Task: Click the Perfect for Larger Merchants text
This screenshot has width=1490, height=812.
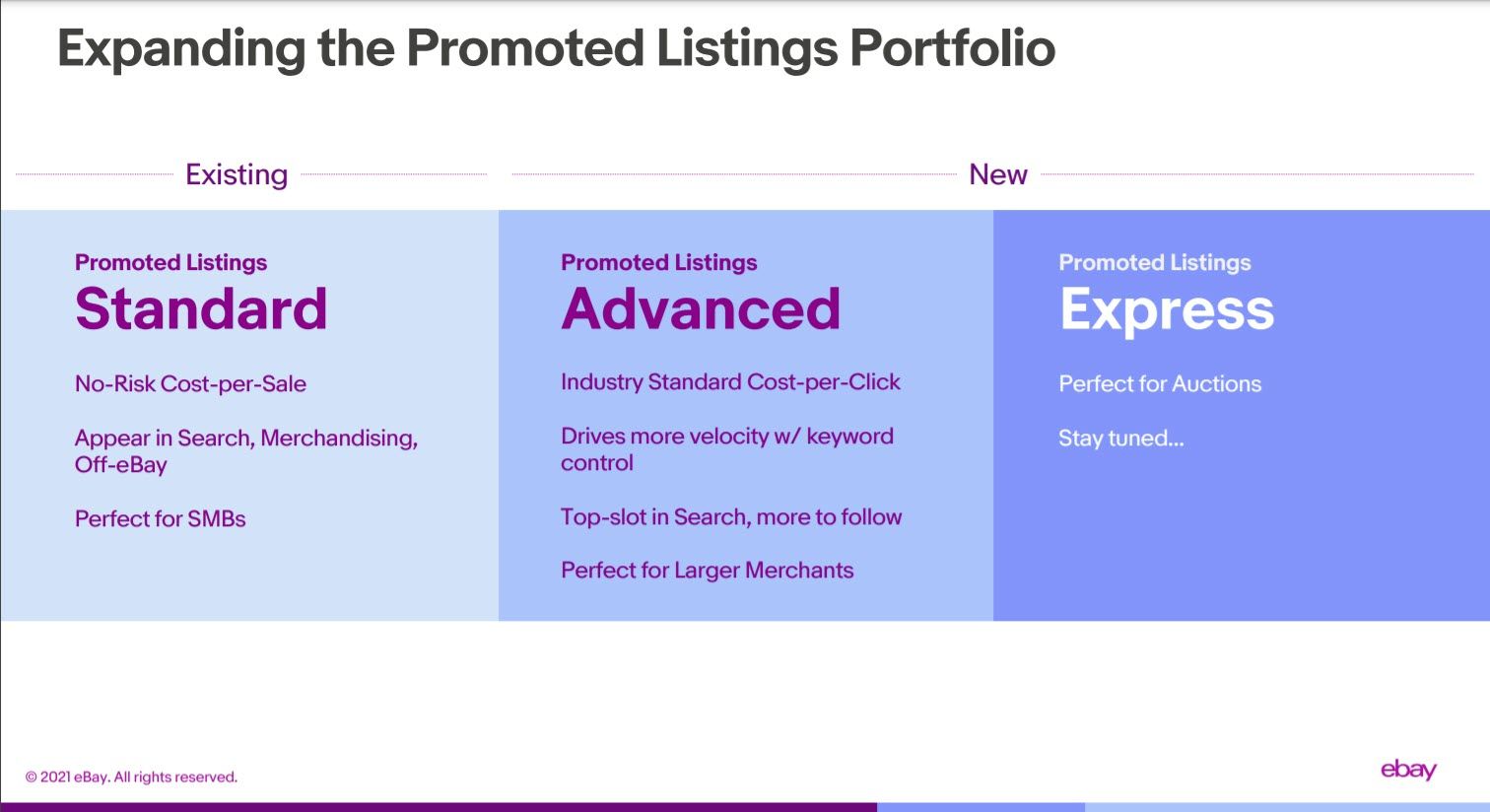Action: 707,570
